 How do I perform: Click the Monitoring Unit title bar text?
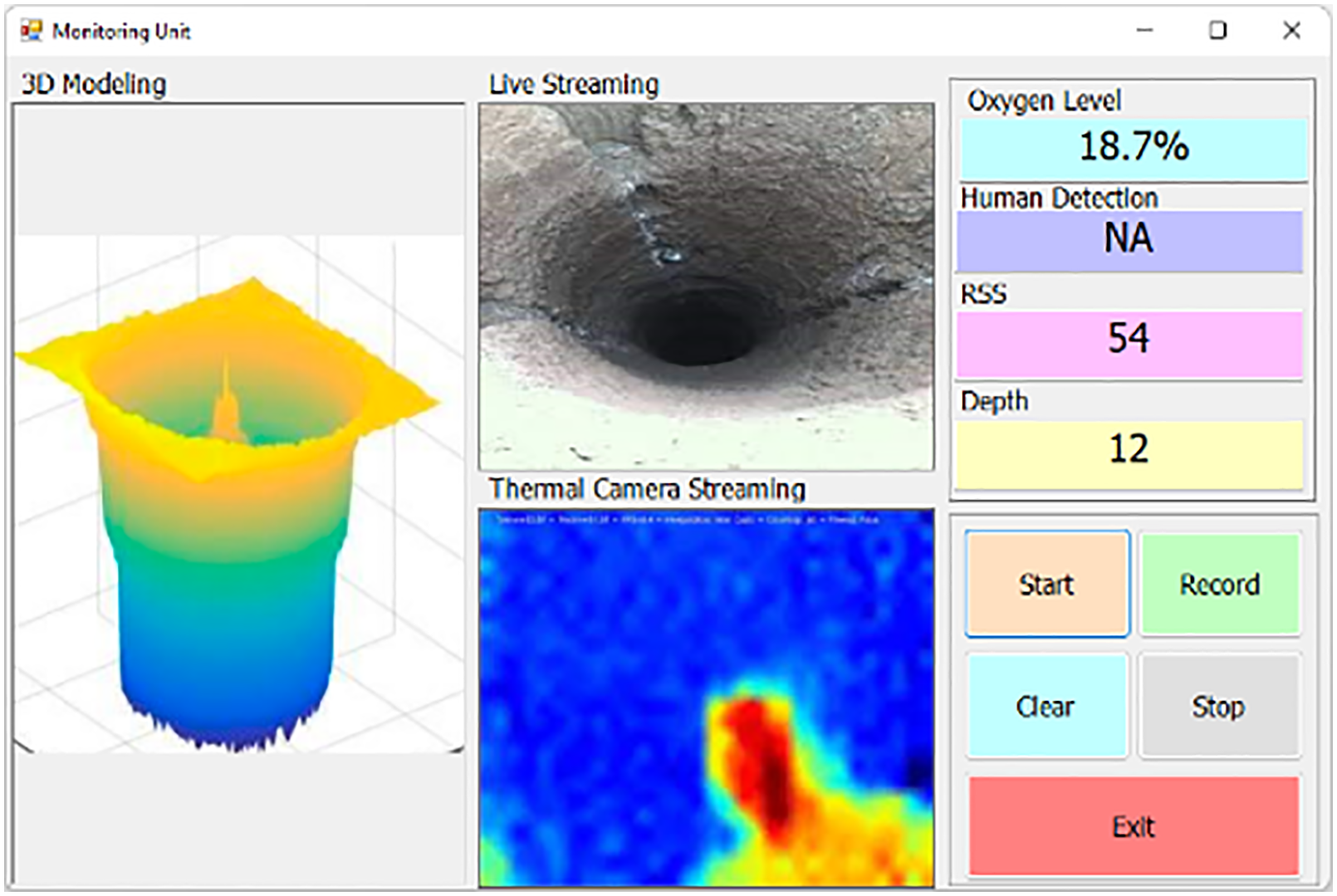(x=121, y=32)
